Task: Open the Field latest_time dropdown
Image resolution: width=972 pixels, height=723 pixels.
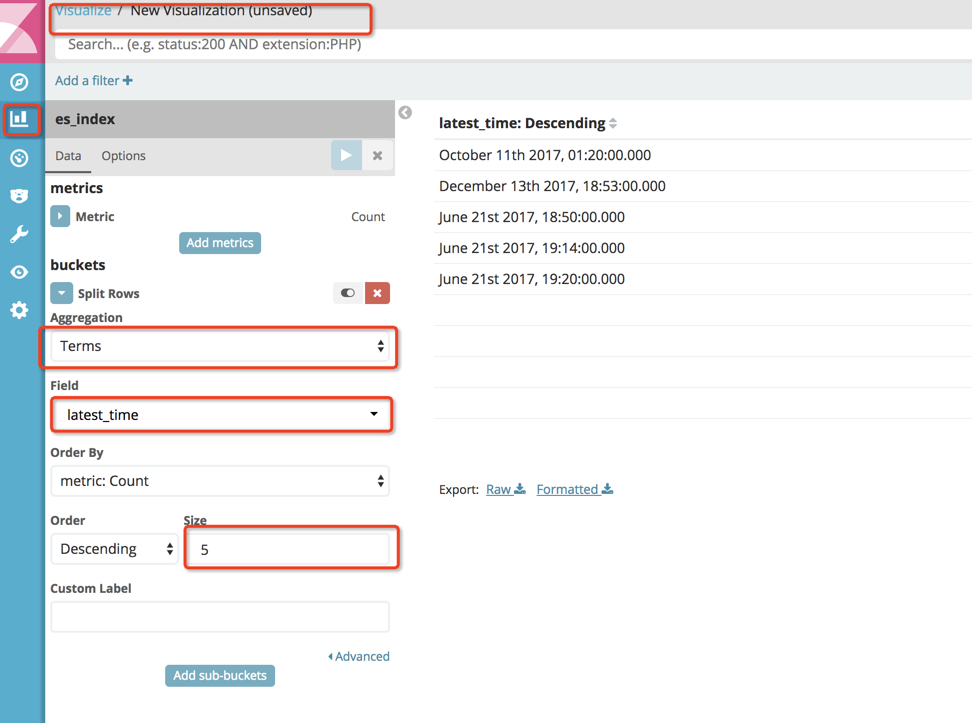Action: (x=220, y=414)
